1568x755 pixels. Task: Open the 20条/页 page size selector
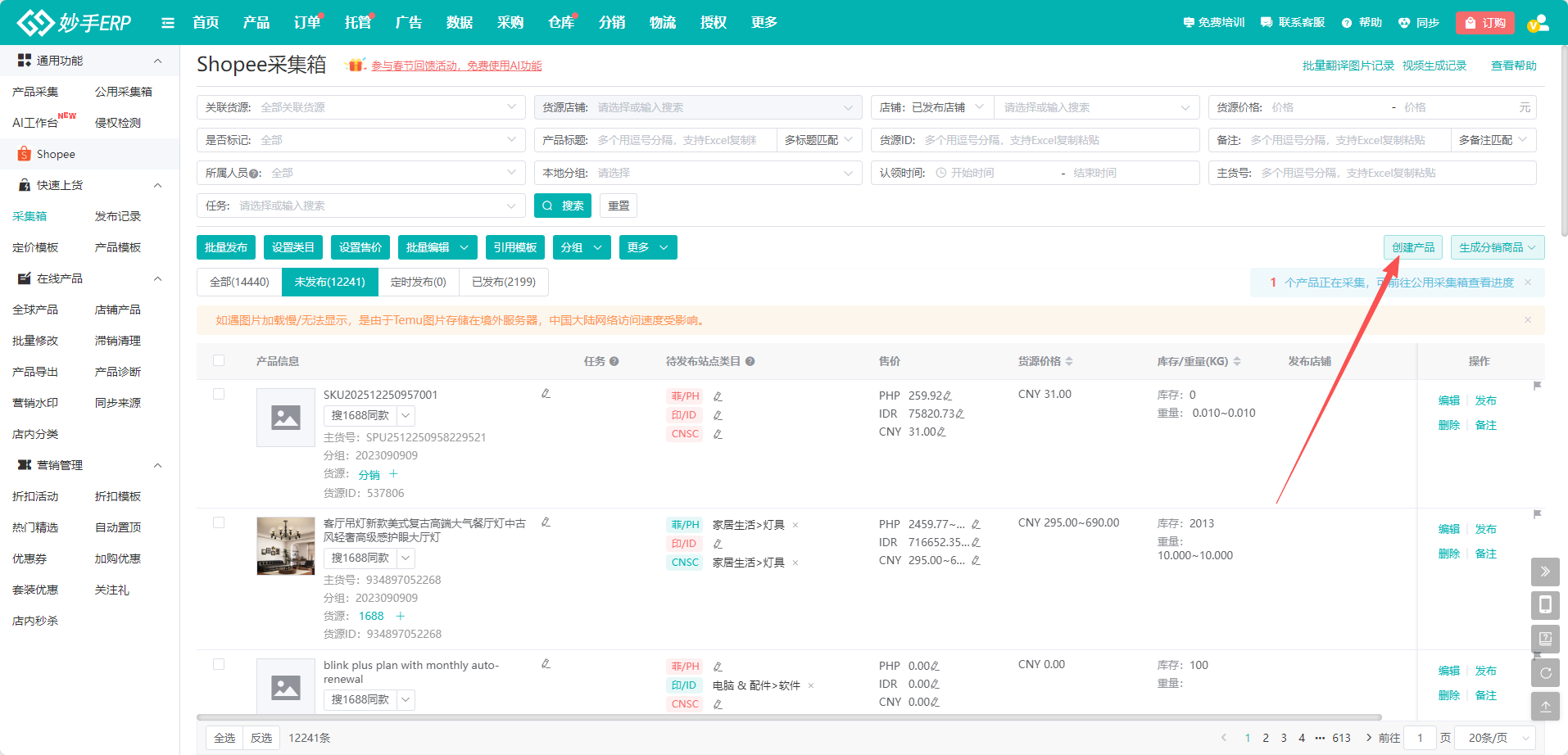point(1498,738)
